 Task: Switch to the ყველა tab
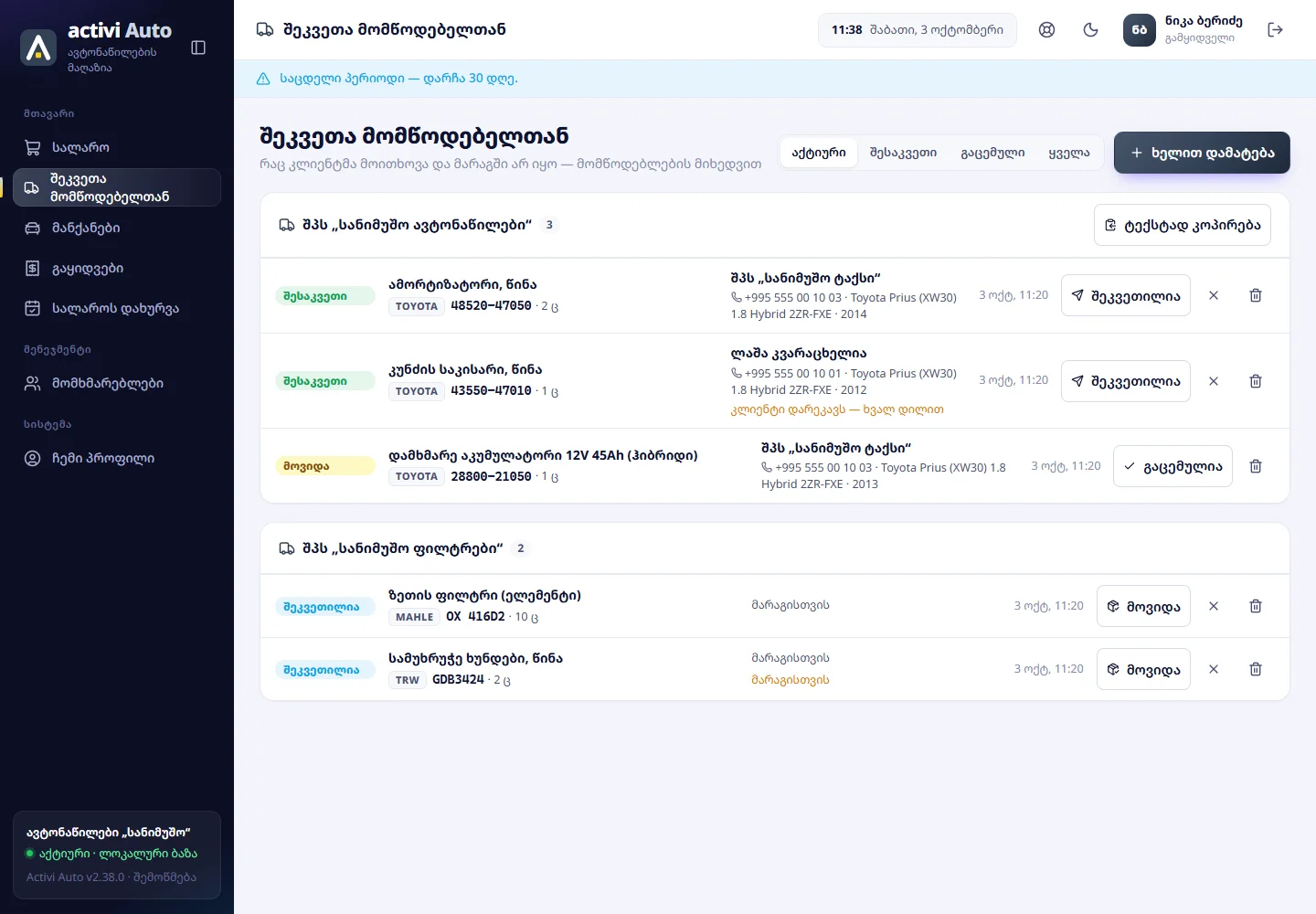[1069, 153]
